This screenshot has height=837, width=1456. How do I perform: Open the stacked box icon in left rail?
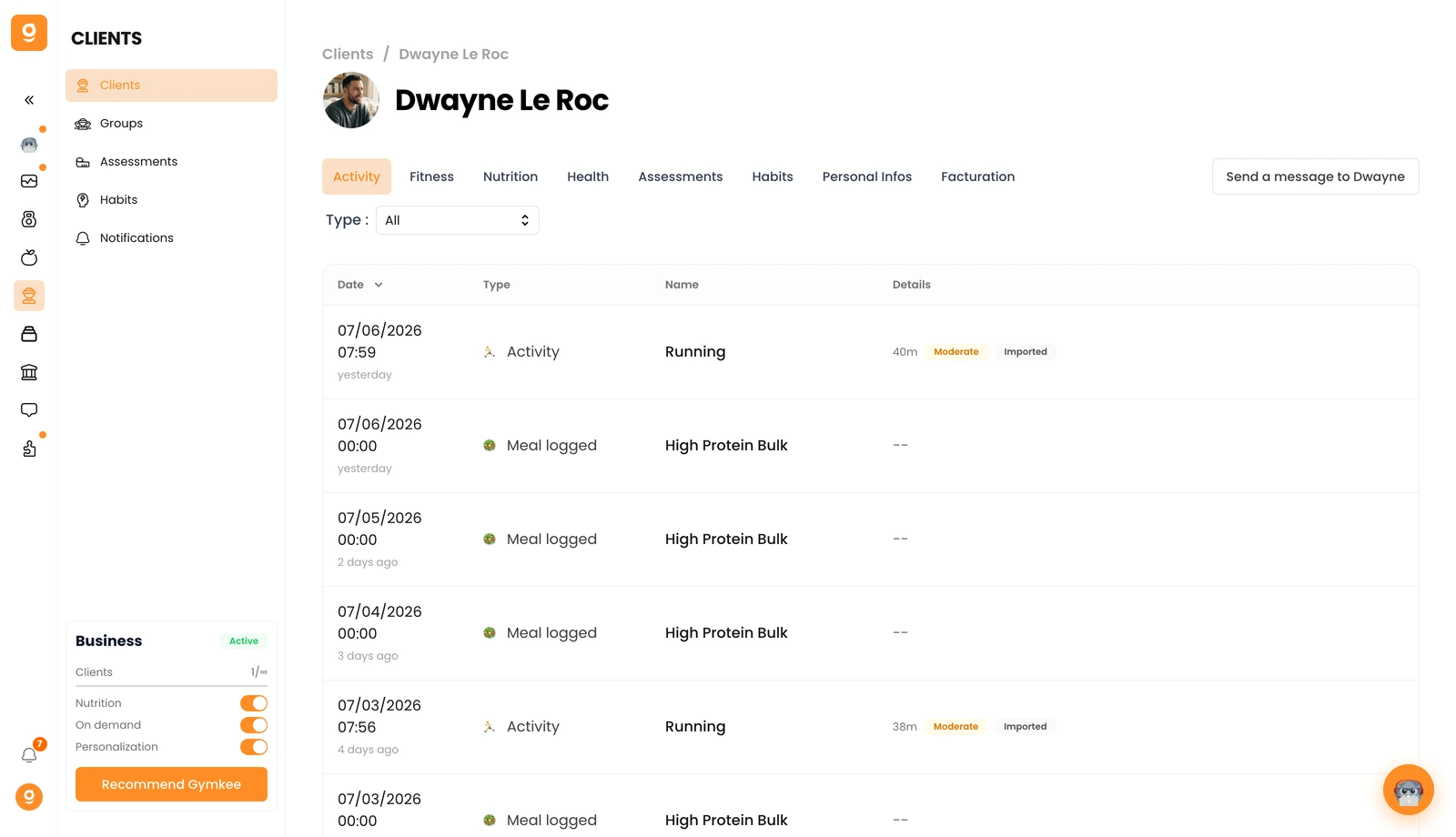click(x=29, y=334)
